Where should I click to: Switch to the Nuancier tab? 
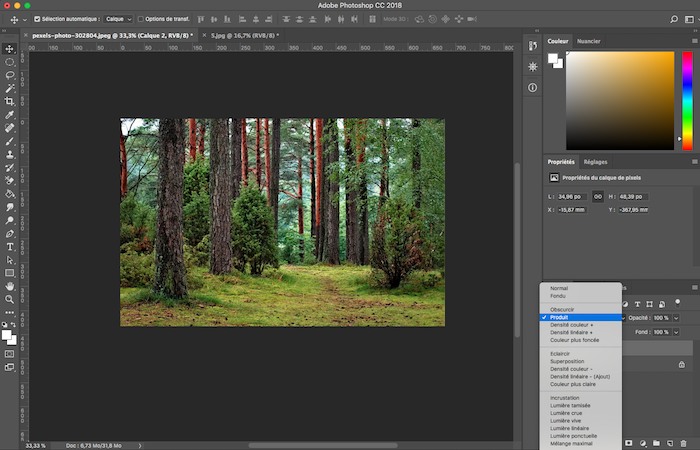(x=588, y=41)
